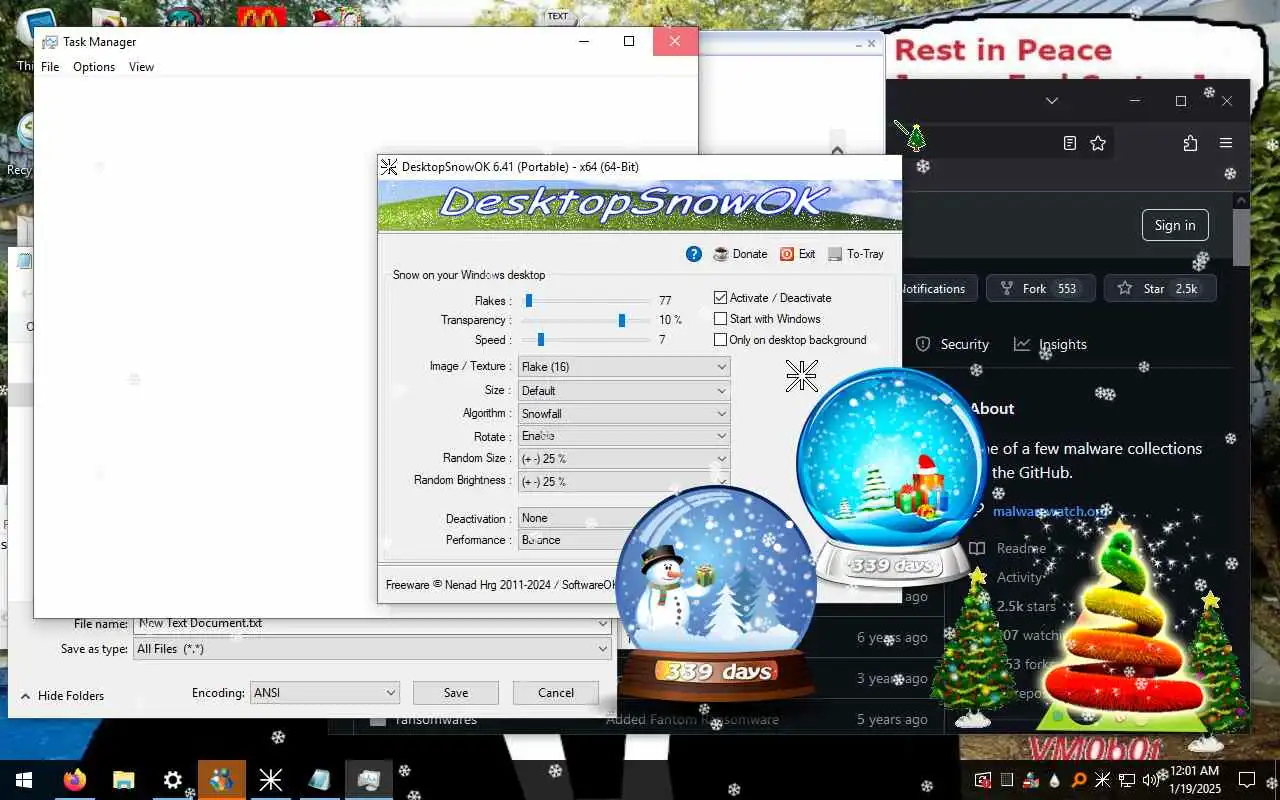Open the Readme link in About
The image size is (1280, 800).
[1021, 548]
